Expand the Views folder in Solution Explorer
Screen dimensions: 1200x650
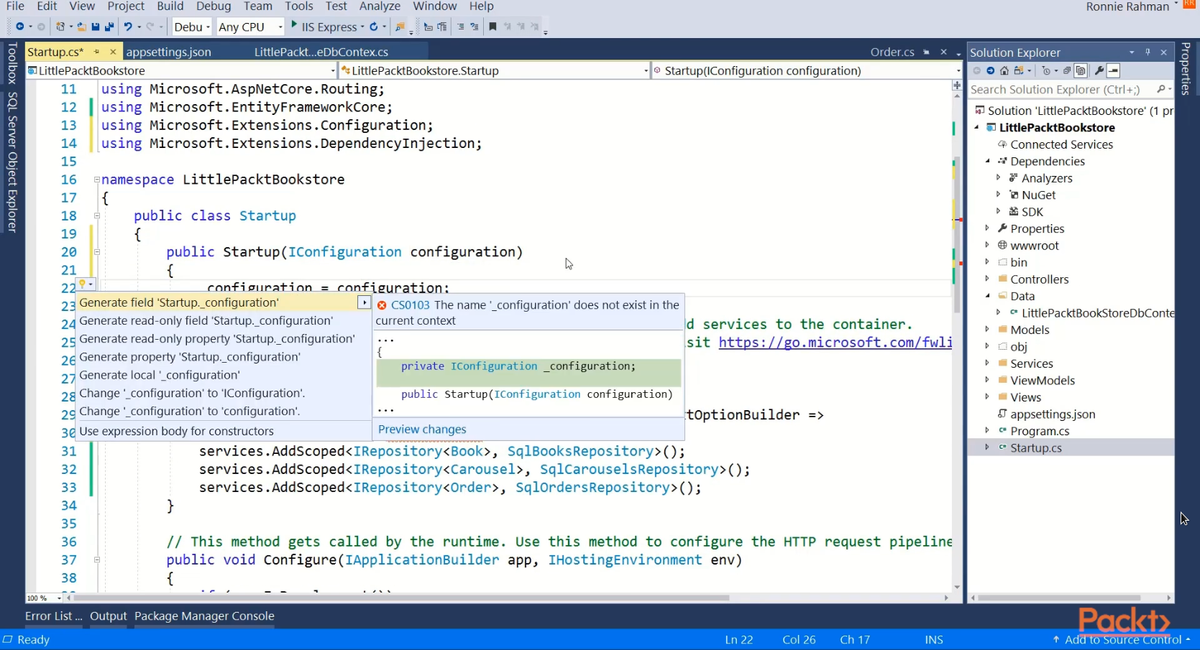pyautogui.click(x=987, y=397)
